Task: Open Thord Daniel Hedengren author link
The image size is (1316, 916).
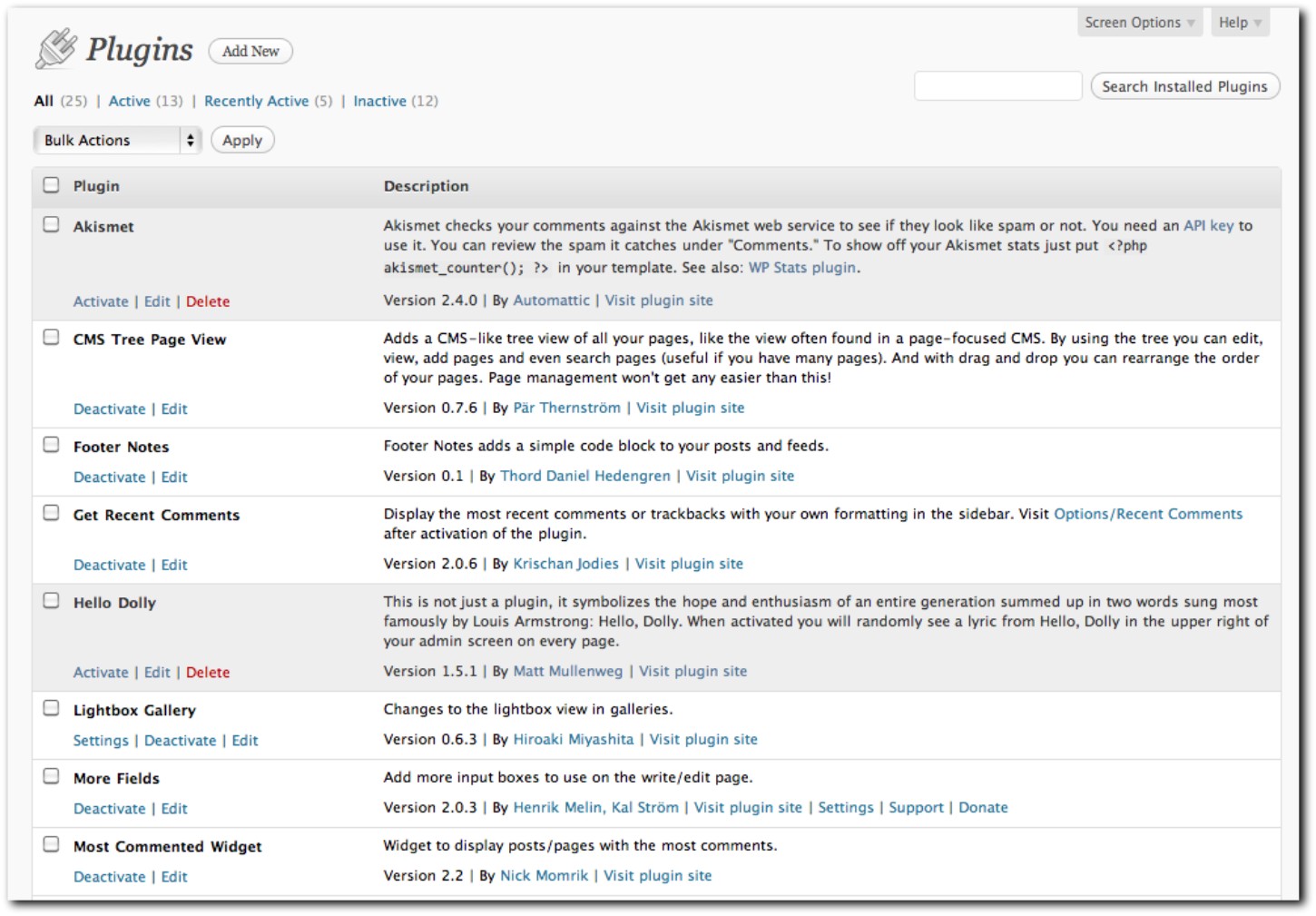Action: tap(585, 476)
